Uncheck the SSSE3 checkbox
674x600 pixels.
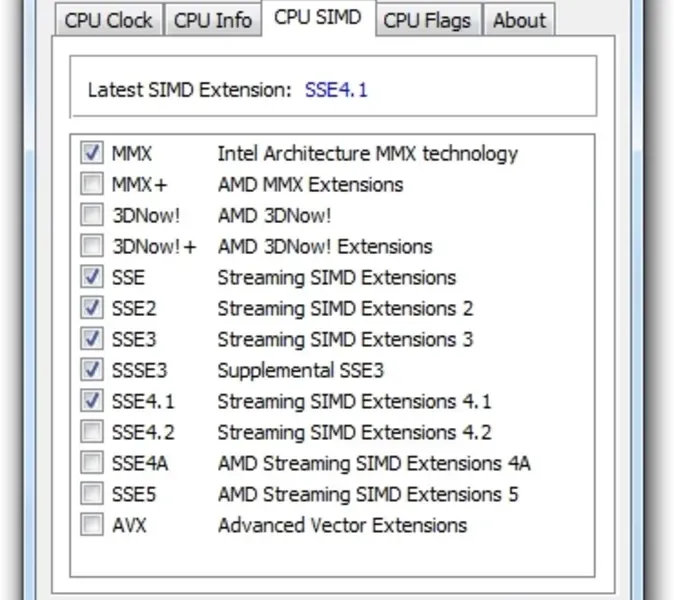(92, 370)
